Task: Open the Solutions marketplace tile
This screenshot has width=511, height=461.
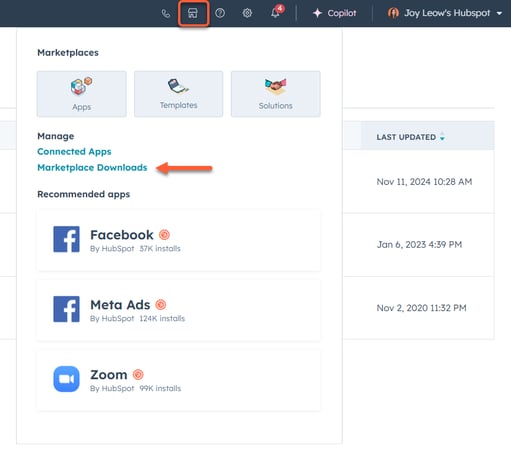Action: coord(276,94)
